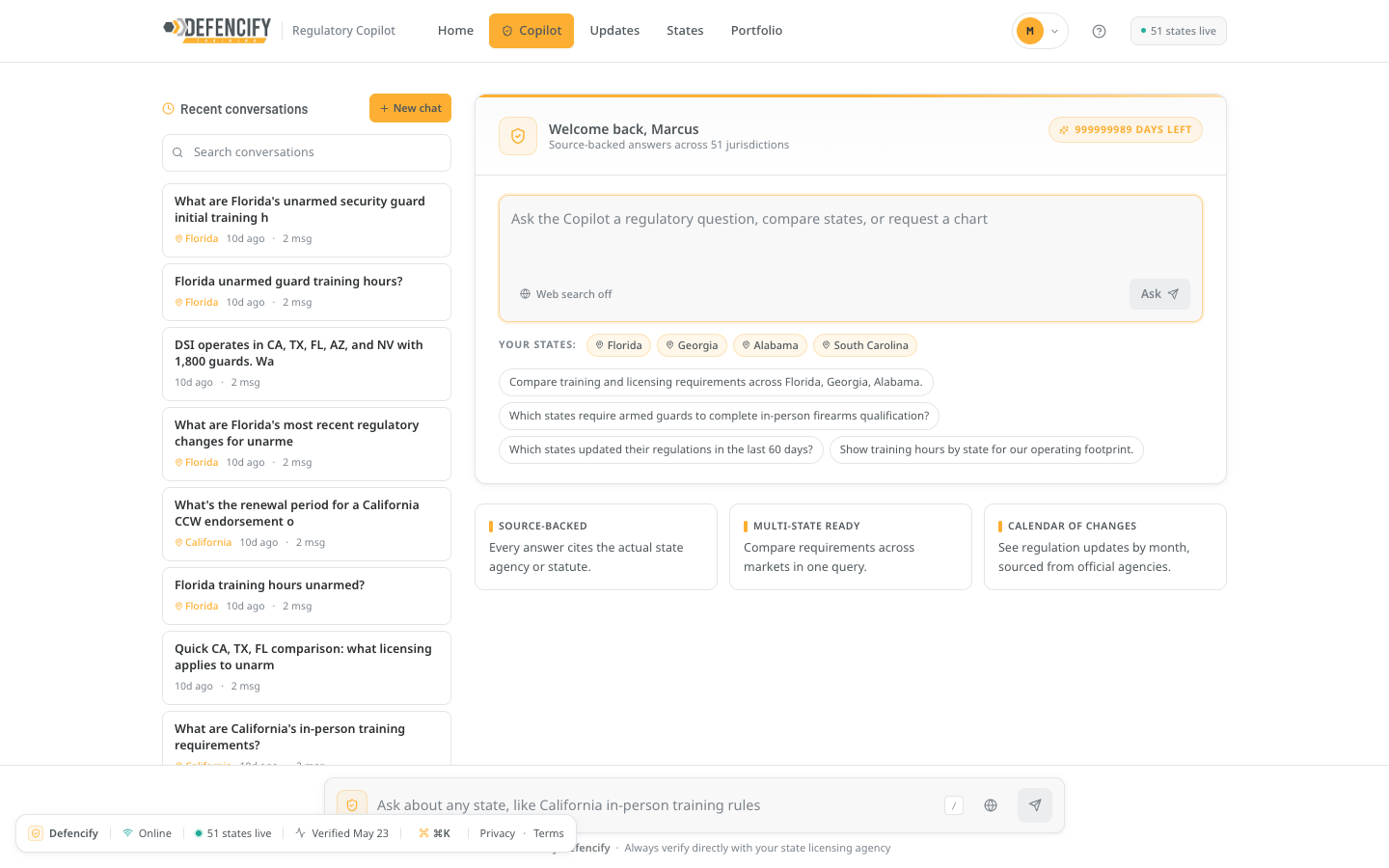Open Florida's most recent regulatory changes conversation

click(x=307, y=445)
